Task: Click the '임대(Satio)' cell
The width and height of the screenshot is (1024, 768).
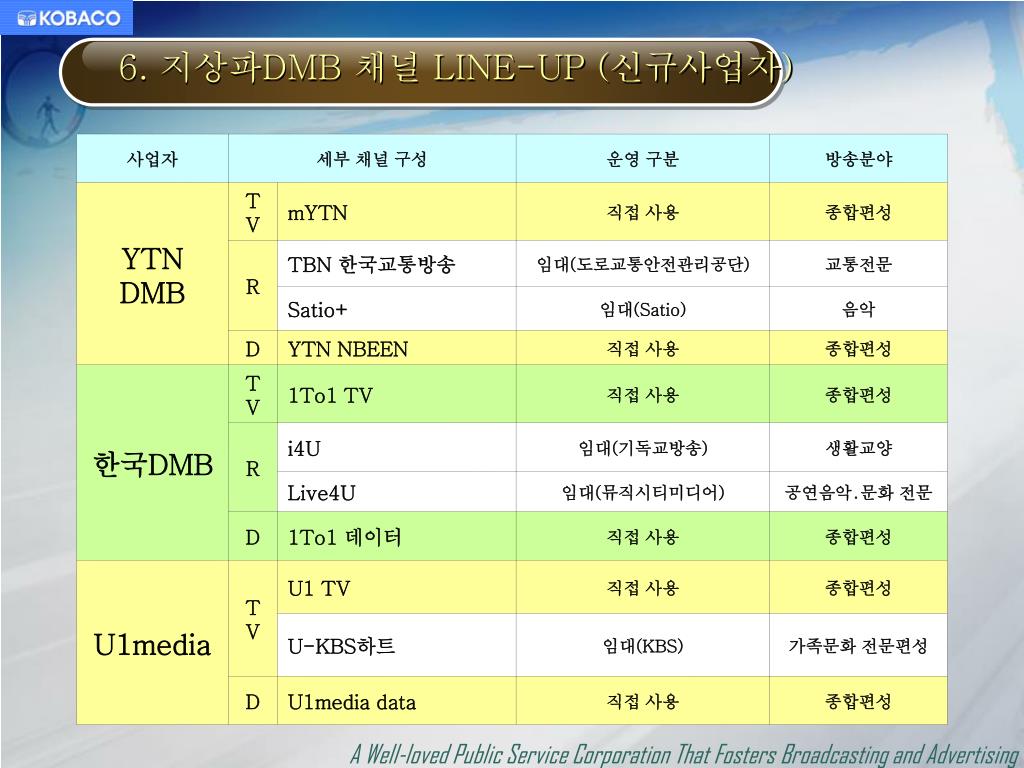Action: click(643, 309)
